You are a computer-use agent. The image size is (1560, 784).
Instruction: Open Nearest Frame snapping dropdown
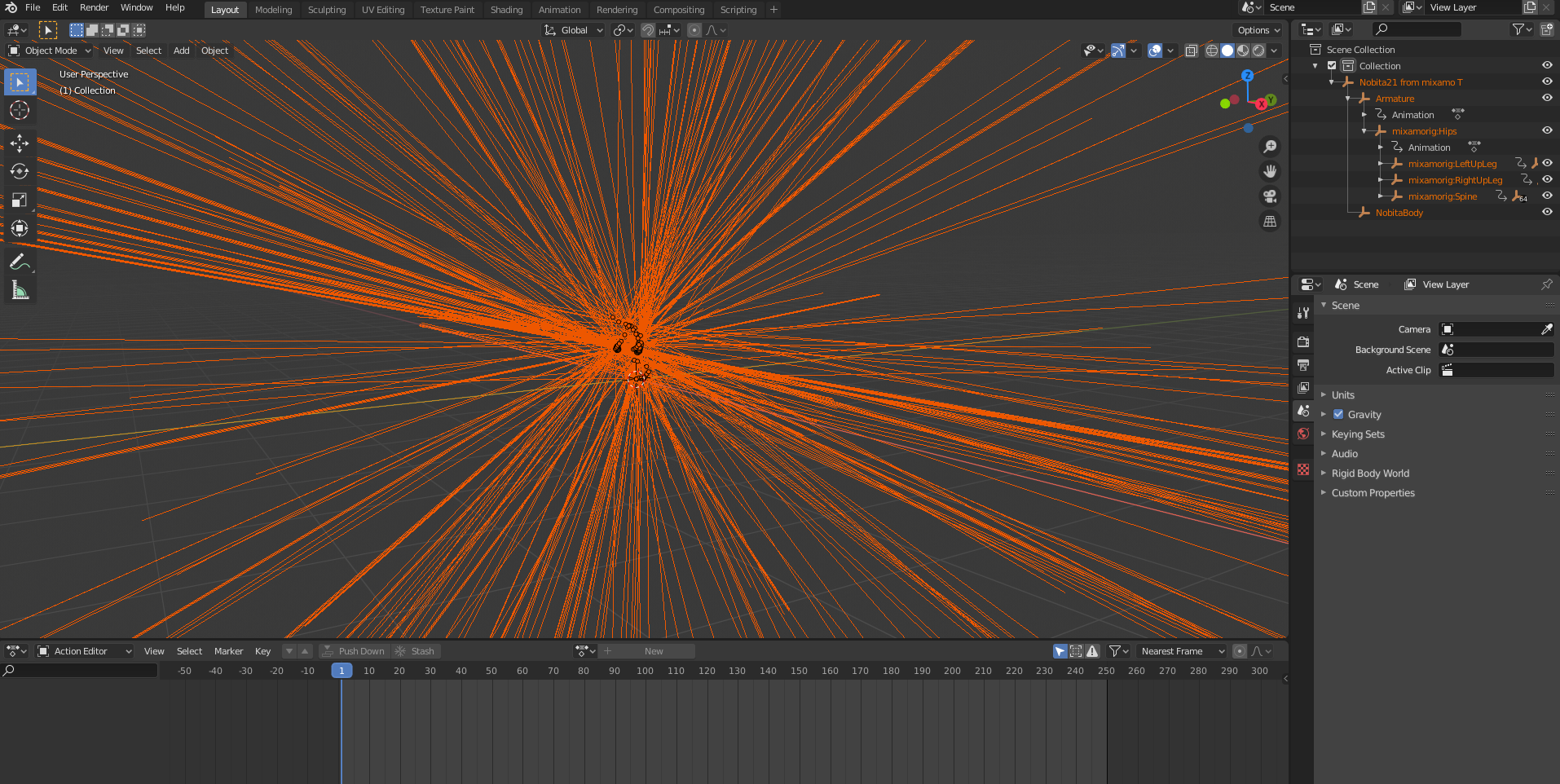click(x=1181, y=651)
